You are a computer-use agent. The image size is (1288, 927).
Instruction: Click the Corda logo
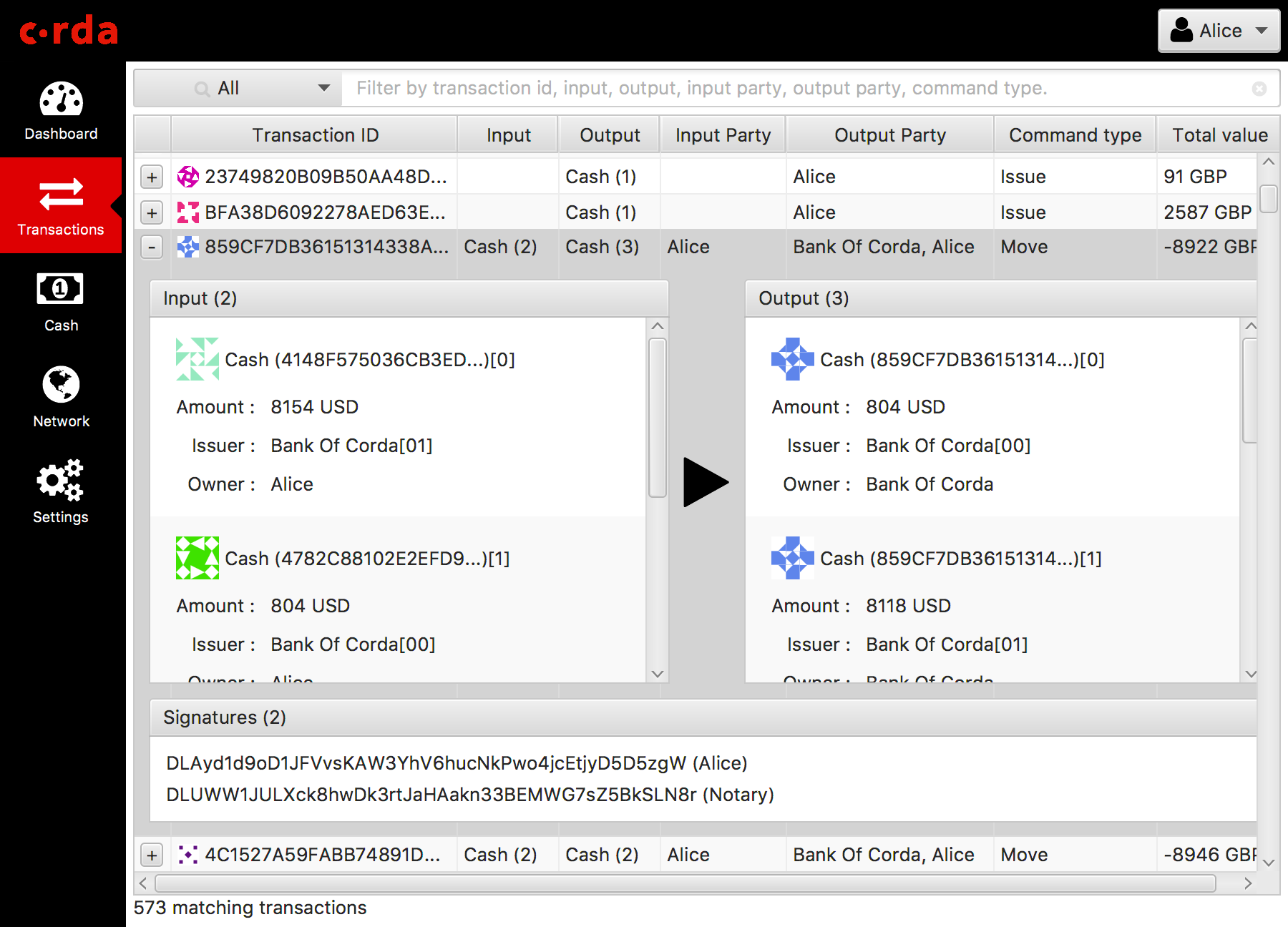click(x=69, y=30)
